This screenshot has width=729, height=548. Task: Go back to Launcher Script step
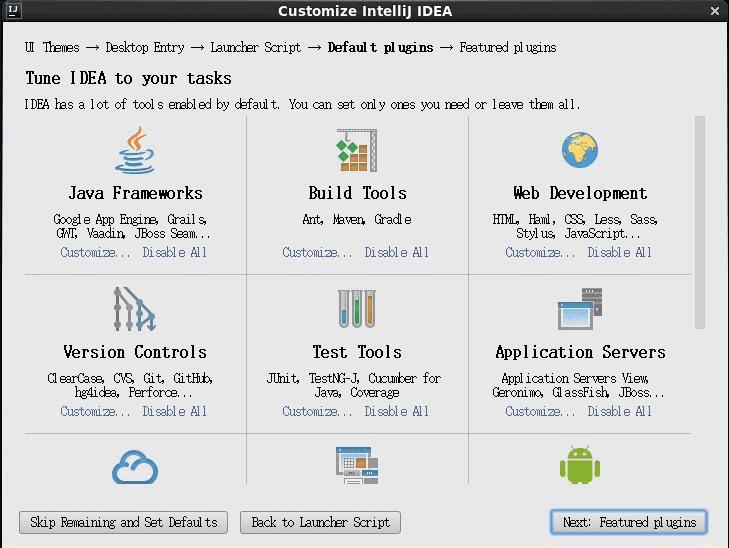(320, 522)
